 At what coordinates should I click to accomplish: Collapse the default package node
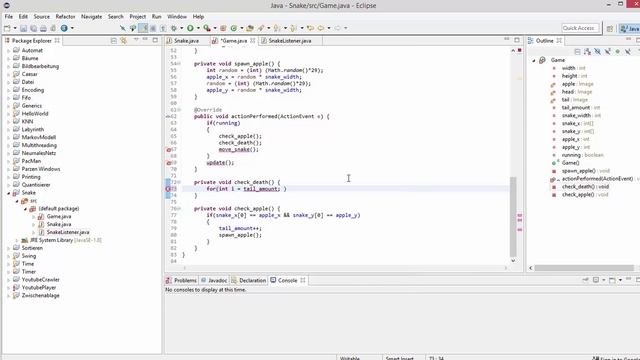(x=25, y=209)
